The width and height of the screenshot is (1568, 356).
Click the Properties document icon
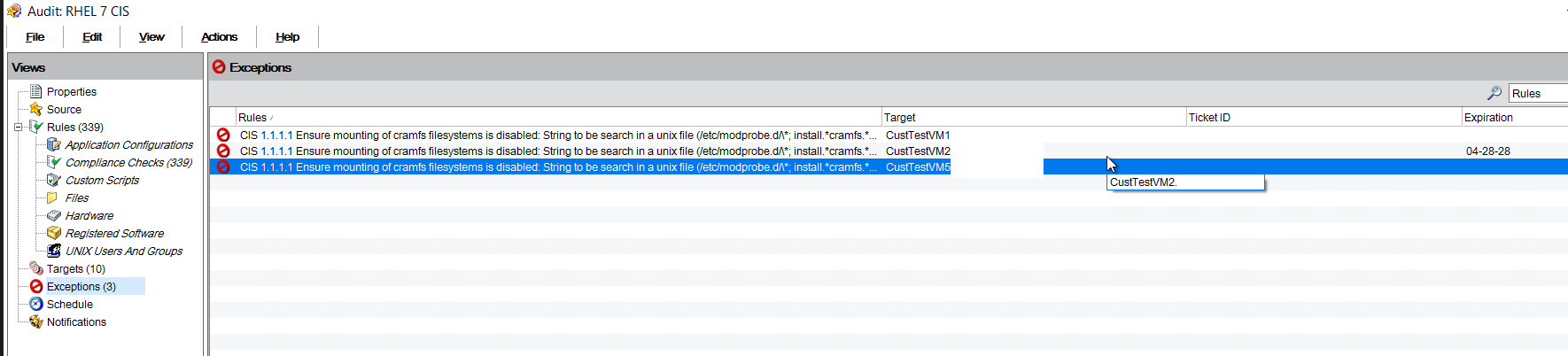[36, 91]
